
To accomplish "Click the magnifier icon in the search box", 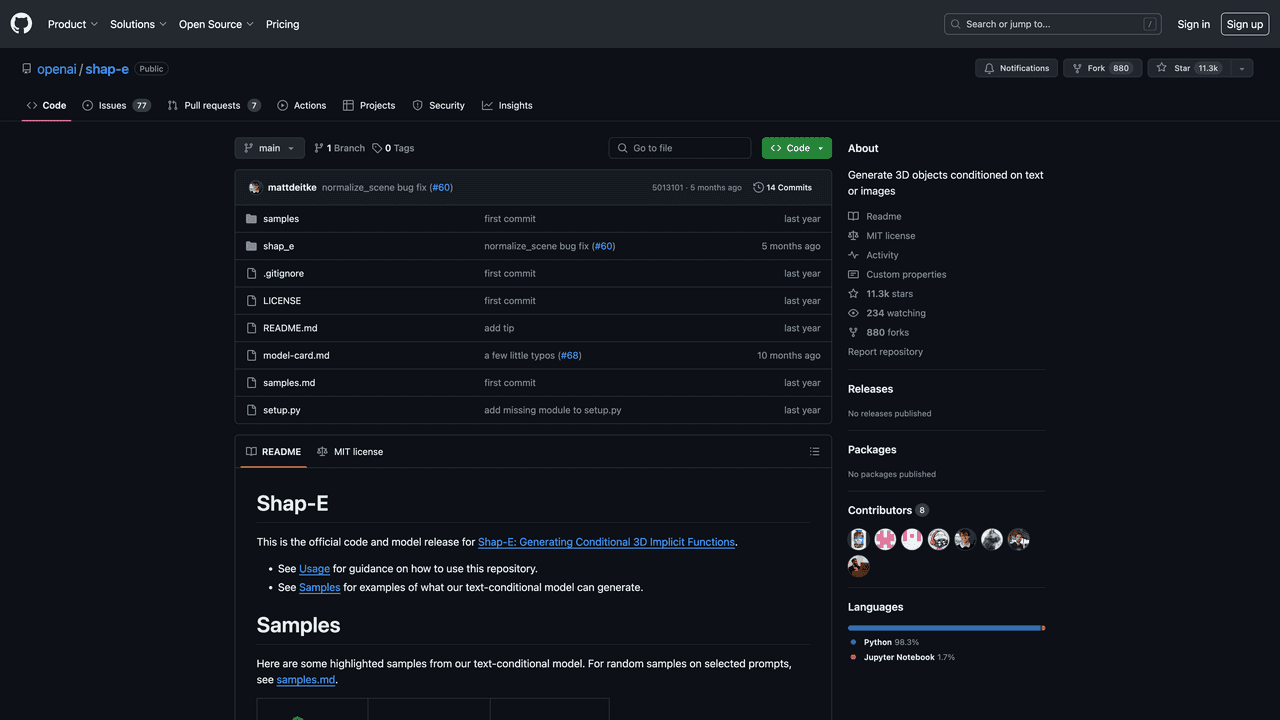I will (957, 24).
